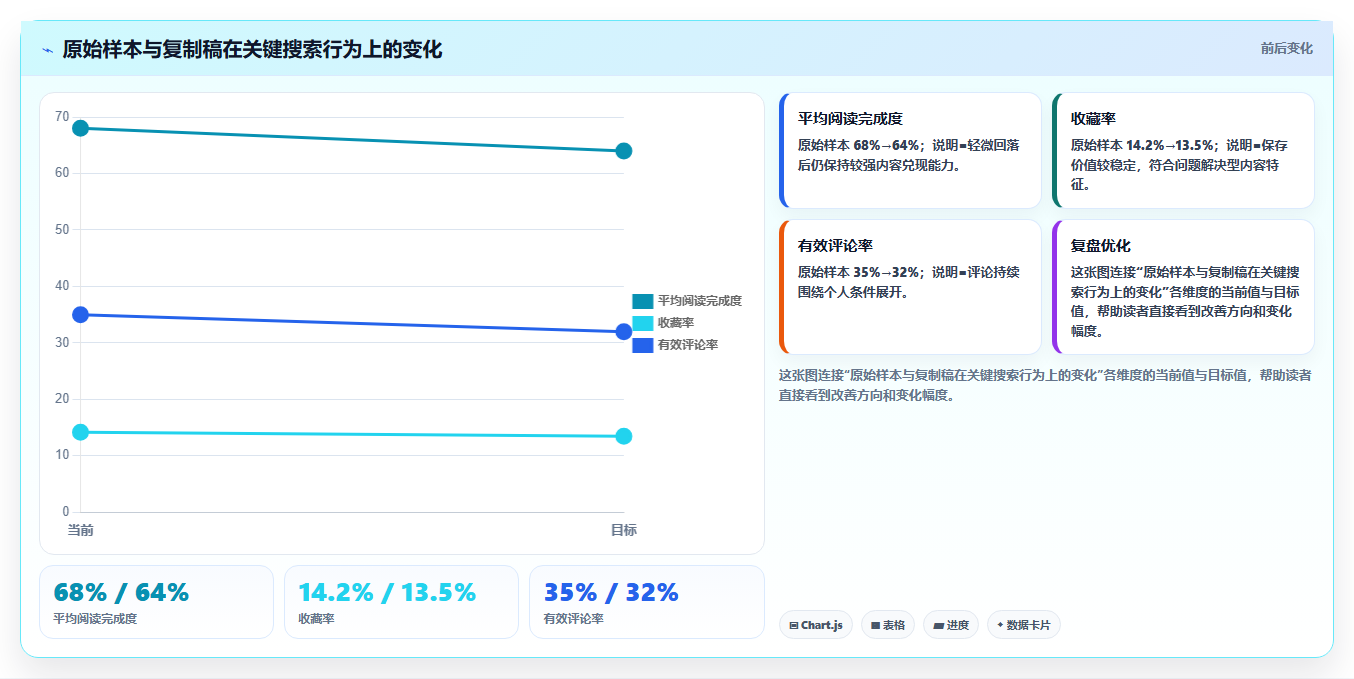Click the 当前 x-axis label
1354x679 pixels.
point(81,530)
